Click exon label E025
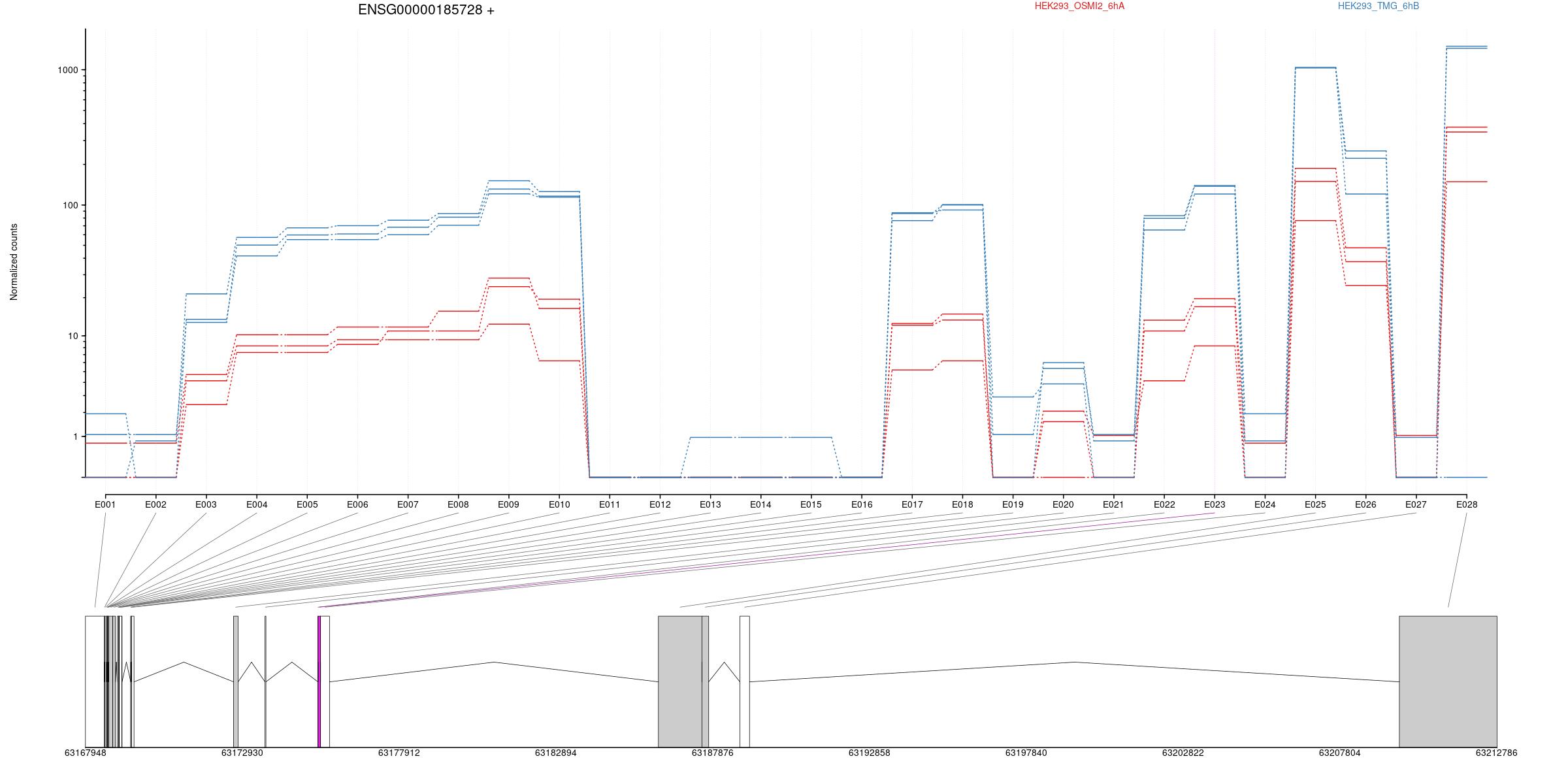 (1315, 504)
